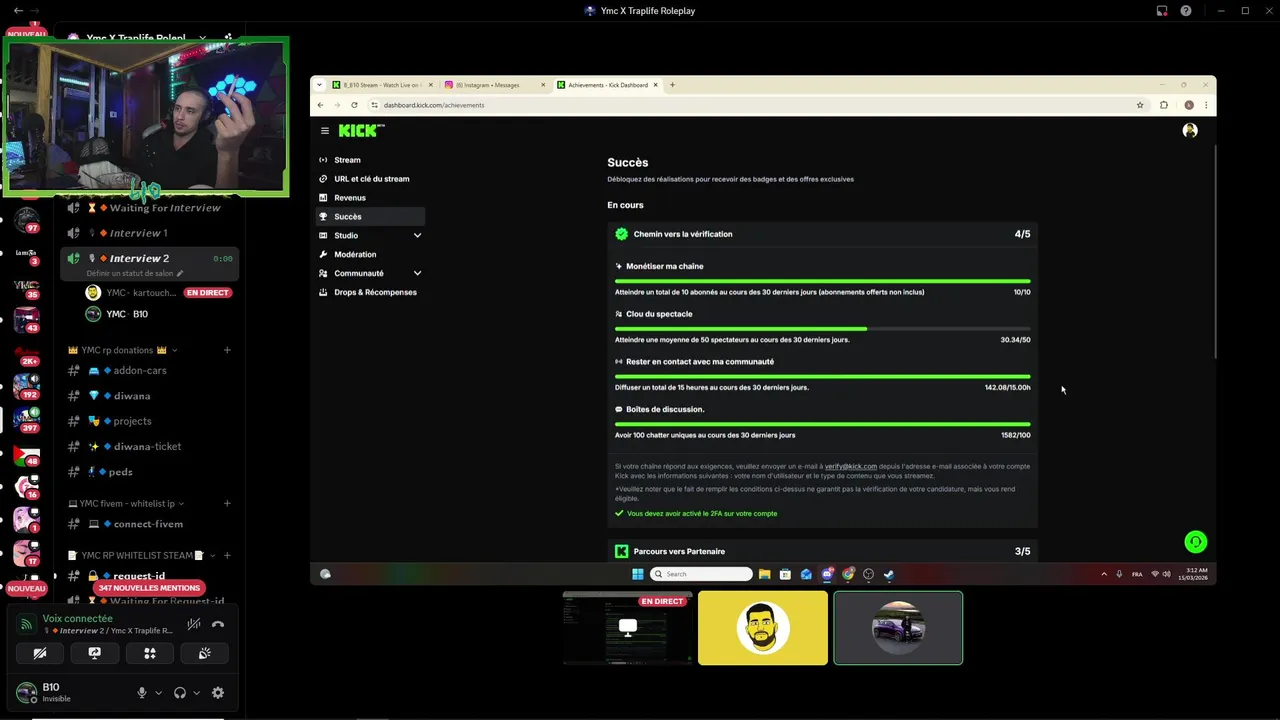Click the Windows taskbar Search box
Screen dimensions: 1280x720
701,574
